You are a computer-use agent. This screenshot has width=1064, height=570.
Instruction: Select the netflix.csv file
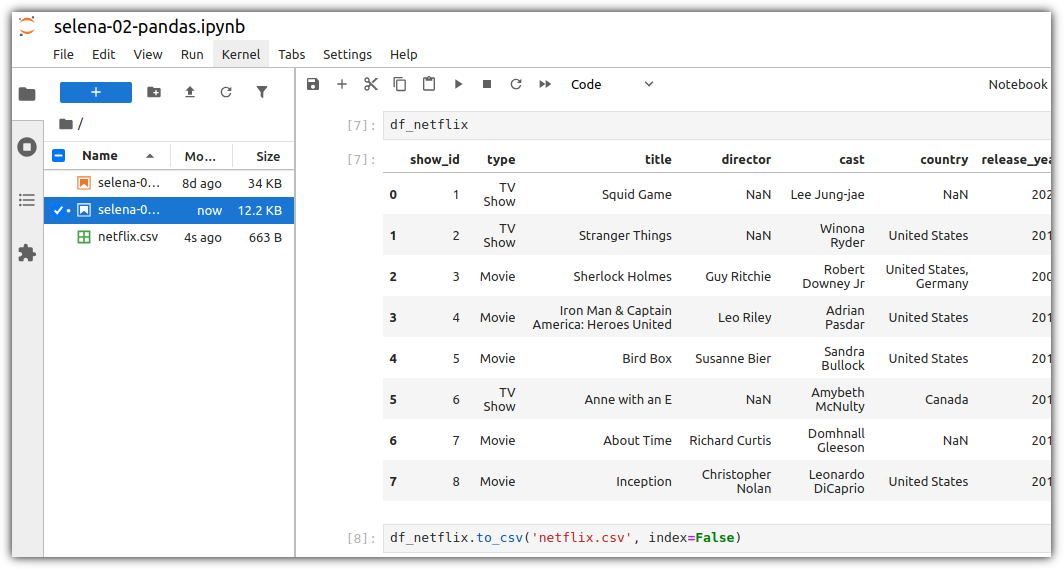[x=169, y=238]
